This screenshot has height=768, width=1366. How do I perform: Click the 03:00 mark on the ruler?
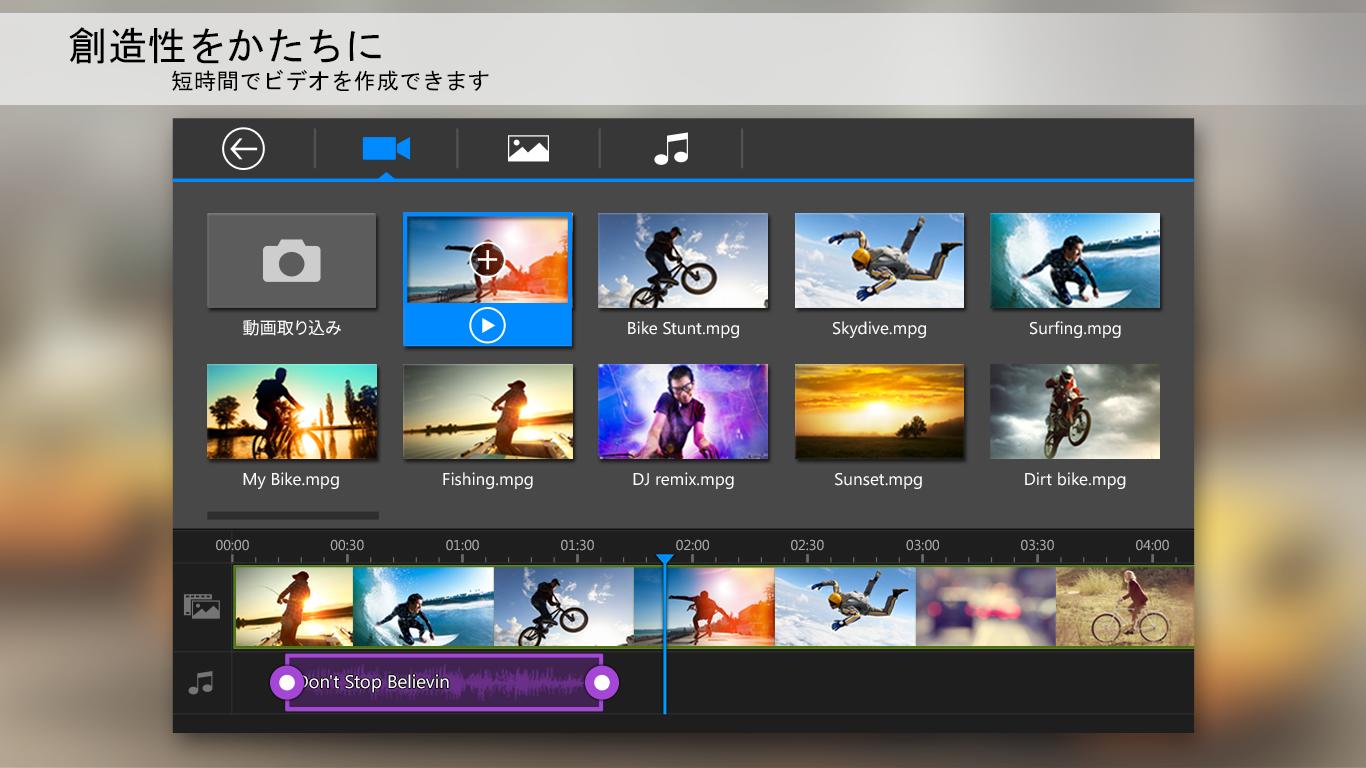point(923,545)
